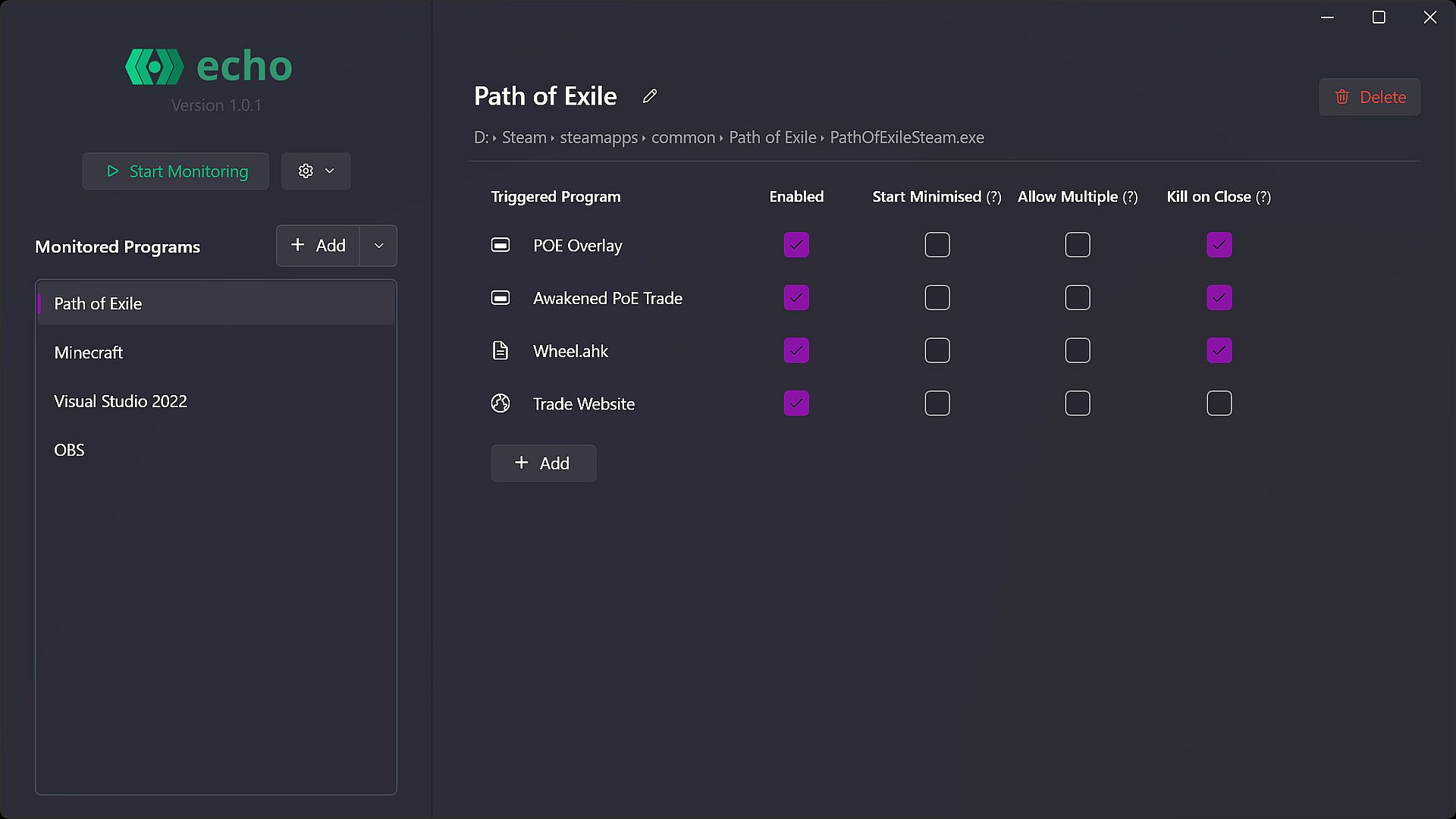Click the Kill on Close help (?) icon
The image size is (1456, 819).
tap(1263, 197)
